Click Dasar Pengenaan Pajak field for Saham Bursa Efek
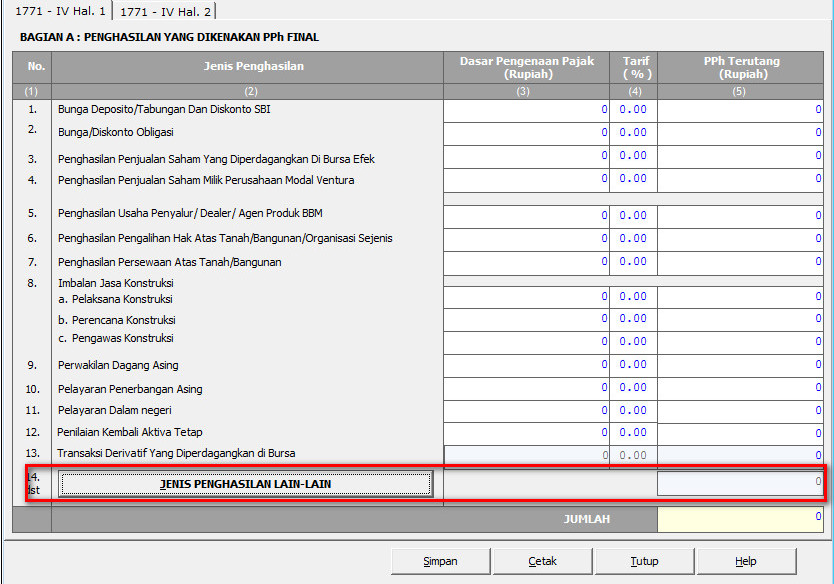This screenshot has width=834, height=584. tap(526, 157)
